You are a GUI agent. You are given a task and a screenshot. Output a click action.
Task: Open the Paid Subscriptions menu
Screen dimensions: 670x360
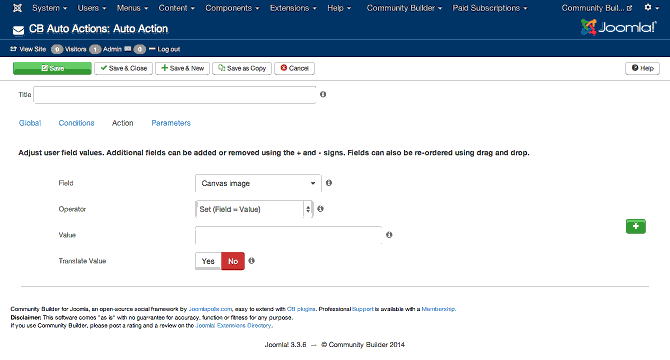490,8
